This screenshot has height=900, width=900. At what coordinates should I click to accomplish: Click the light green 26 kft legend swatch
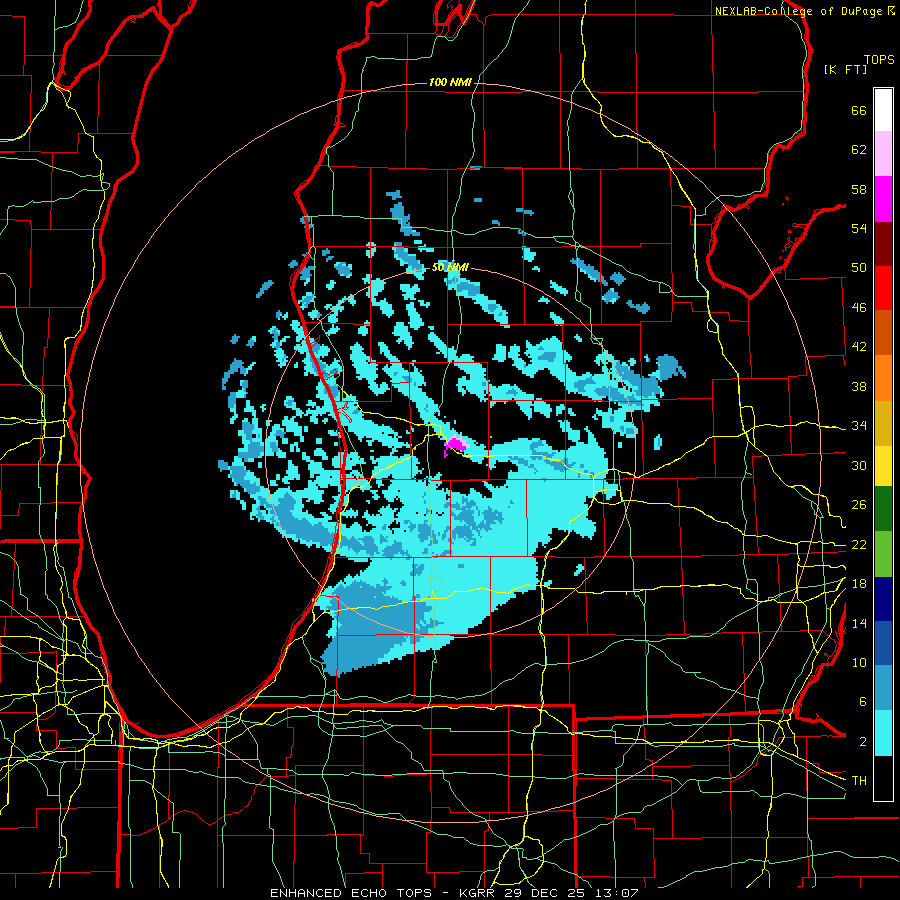point(883,553)
